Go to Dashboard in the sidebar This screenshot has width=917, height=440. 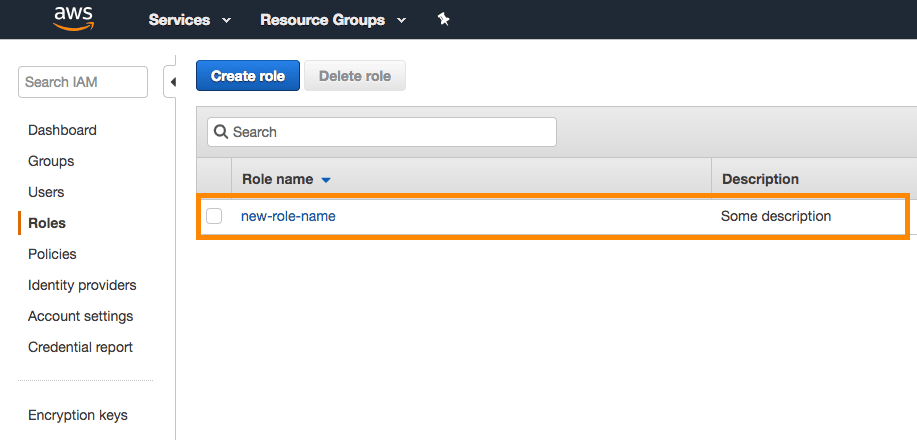62,130
